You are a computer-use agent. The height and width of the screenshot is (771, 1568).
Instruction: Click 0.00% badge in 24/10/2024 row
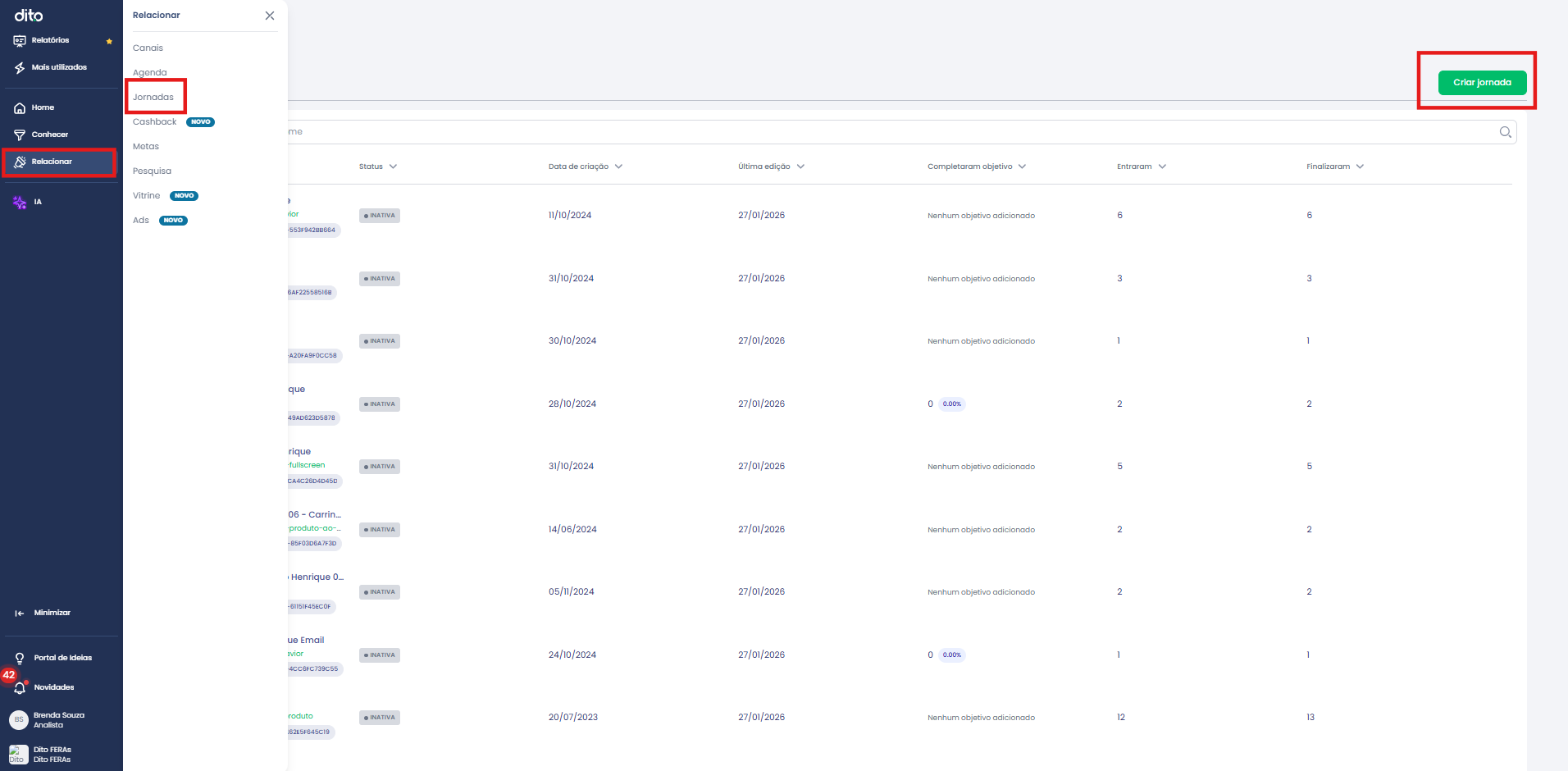pos(951,655)
